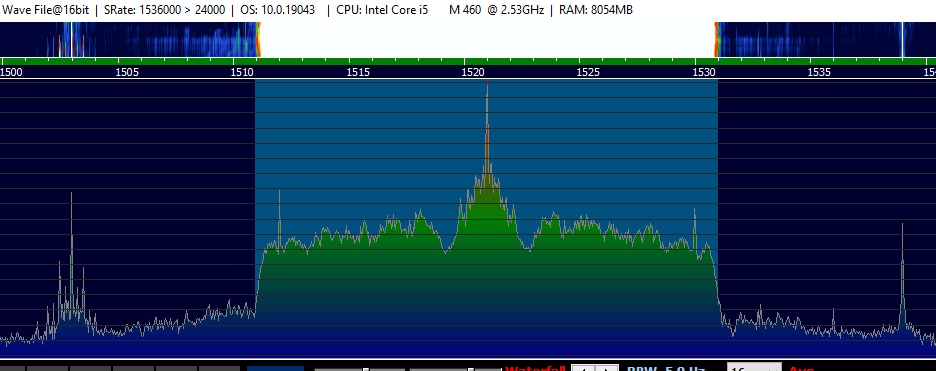Viewport: 936px width, 371px height.
Task: Click the right waterfall stepper arrow
Action: (606, 368)
